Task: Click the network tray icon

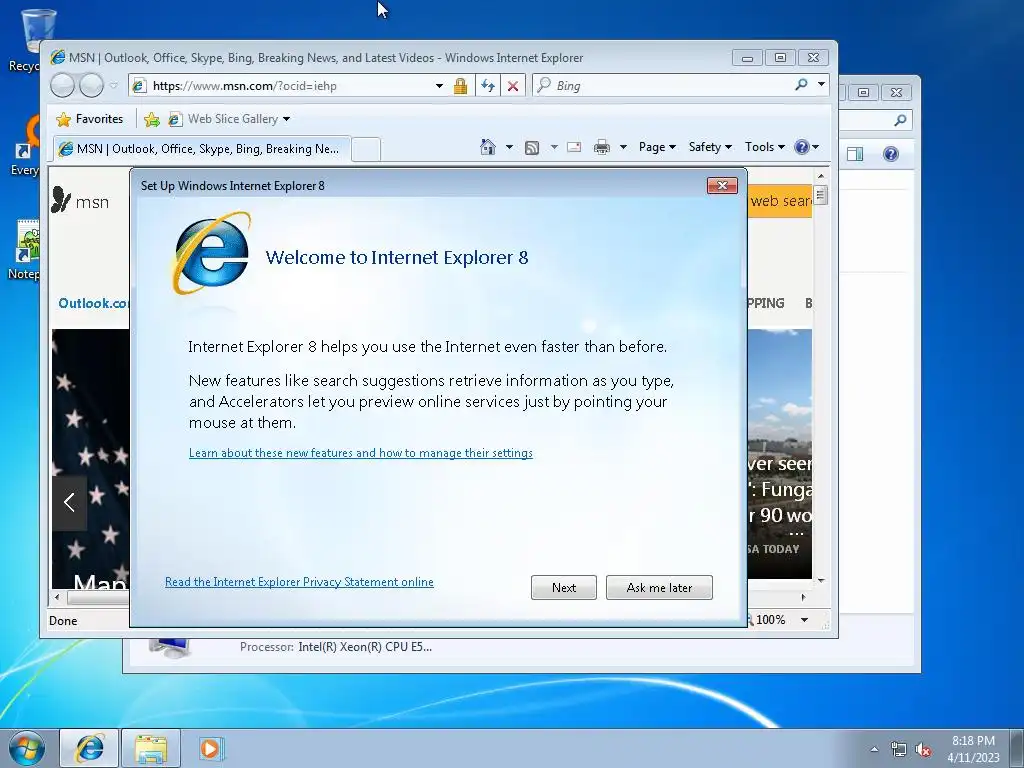Action: tap(899, 749)
